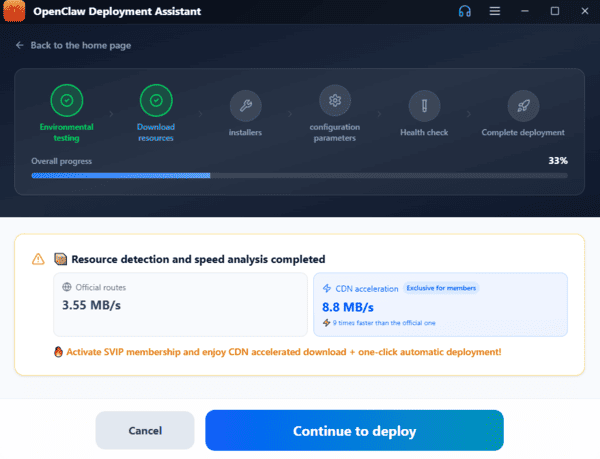Select the configuration parameters gear icon
Screen dimensions: 600x459
coord(334,101)
